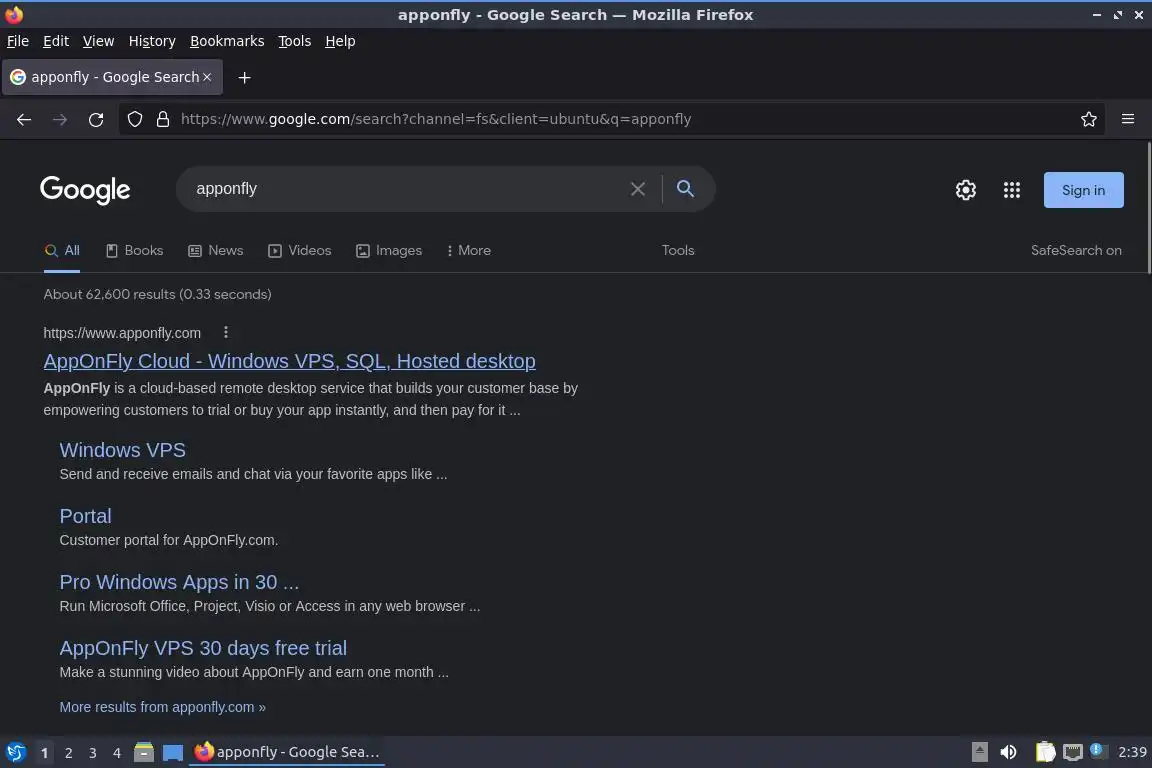The width and height of the screenshot is (1152, 768).
Task: Select the All results tab
Action: [x=62, y=251]
